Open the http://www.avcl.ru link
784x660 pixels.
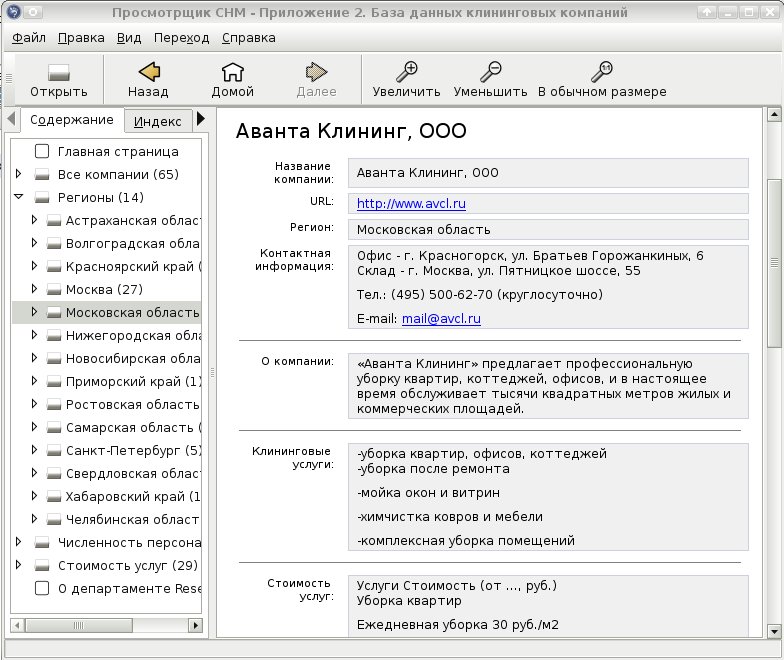click(411, 204)
